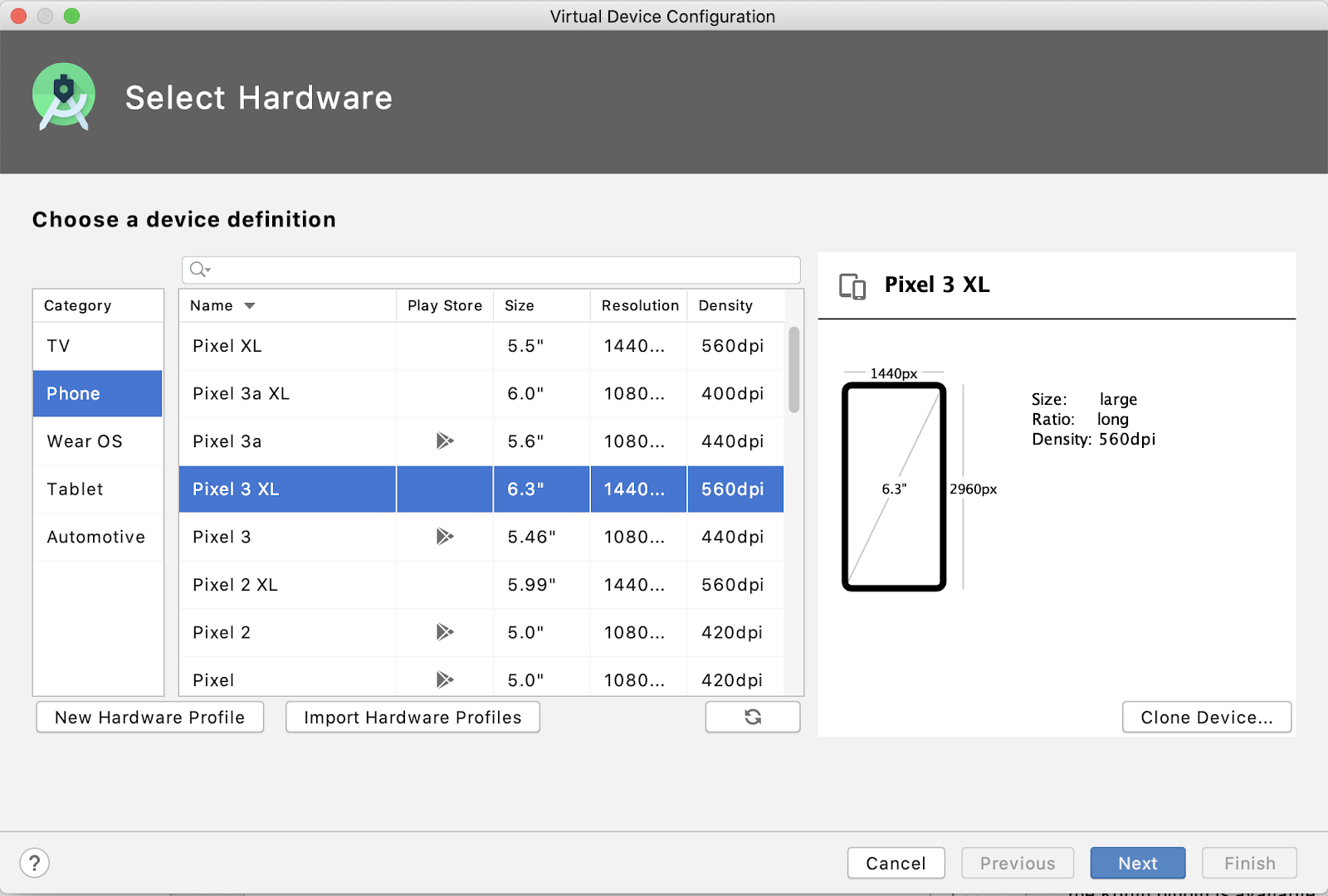Click the Resolution column header
Viewport: 1328px width, 896px height.
click(x=639, y=306)
